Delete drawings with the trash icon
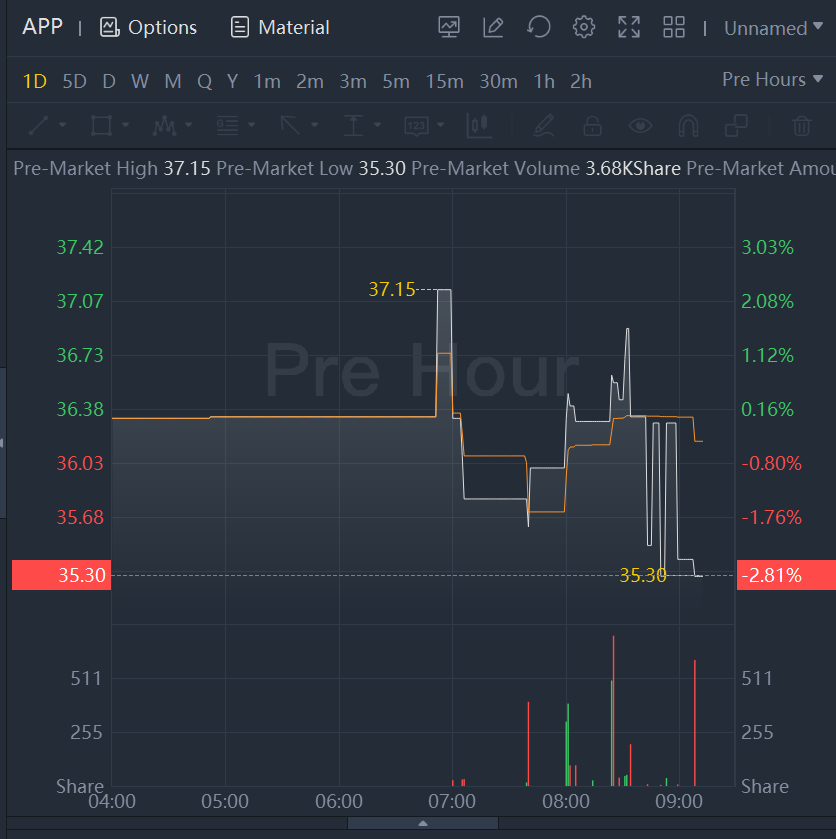This screenshot has width=836, height=839. coord(801,126)
